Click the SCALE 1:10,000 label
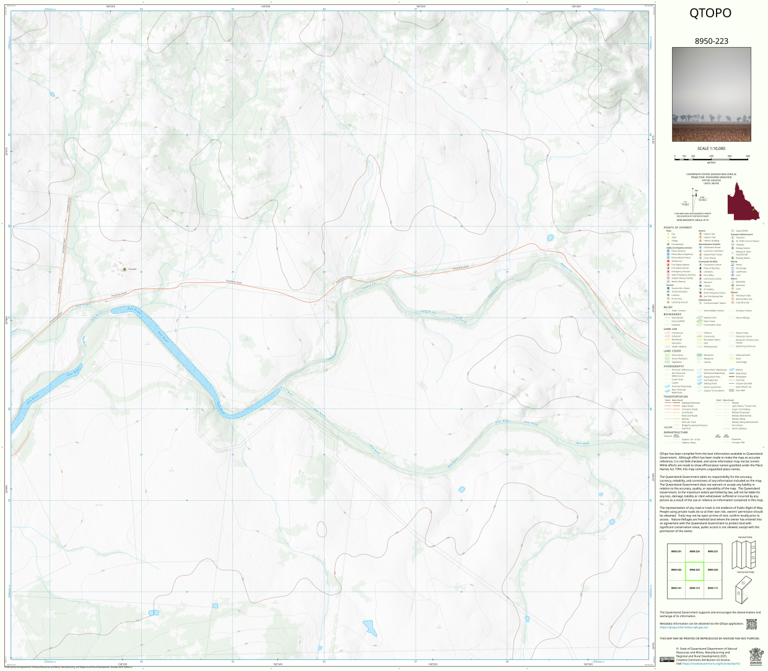768x671 pixels. click(x=711, y=148)
